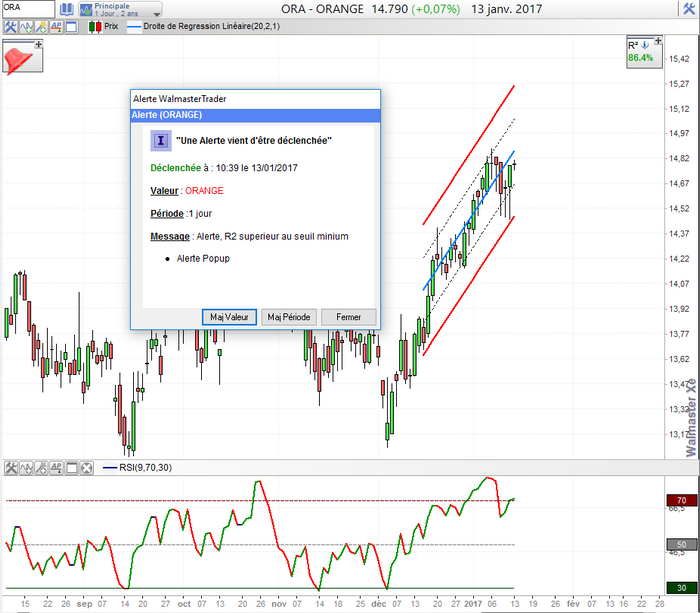Viewport: 700px width, 613px height.
Task: Click the plus handle on R² widget
Action: pyautogui.click(x=658, y=41)
